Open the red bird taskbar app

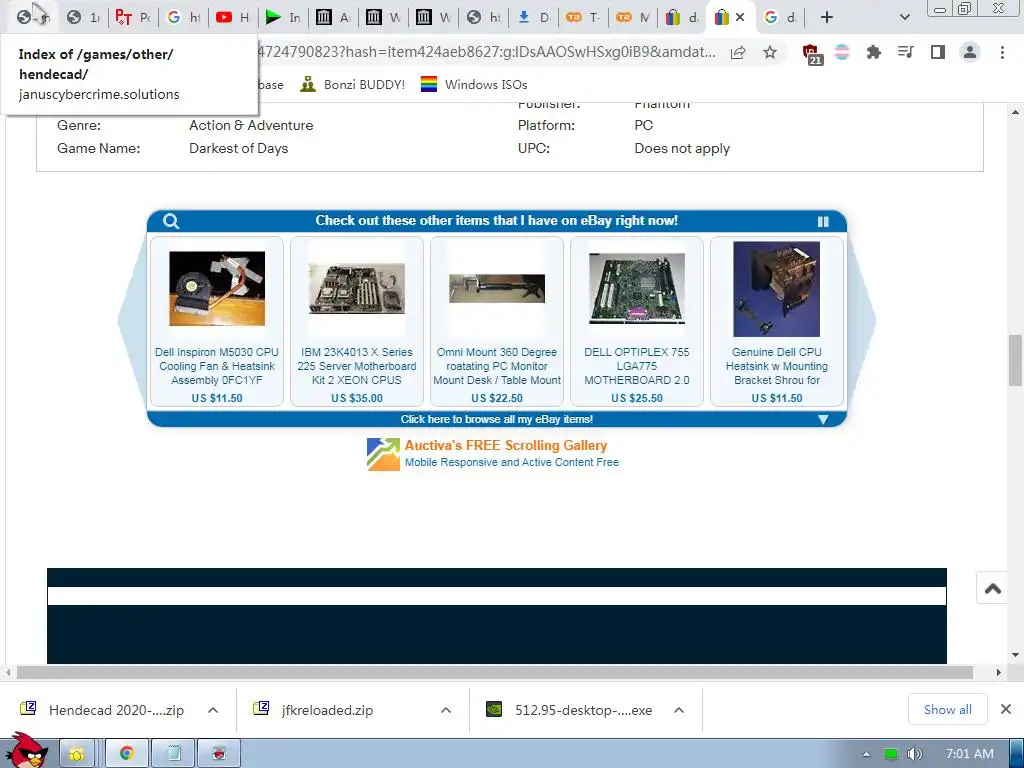click(219, 754)
